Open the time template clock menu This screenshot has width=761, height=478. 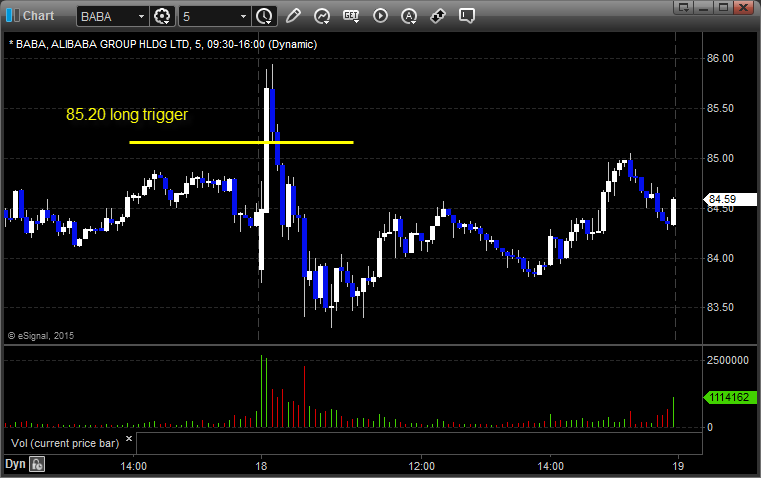click(265, 16)
